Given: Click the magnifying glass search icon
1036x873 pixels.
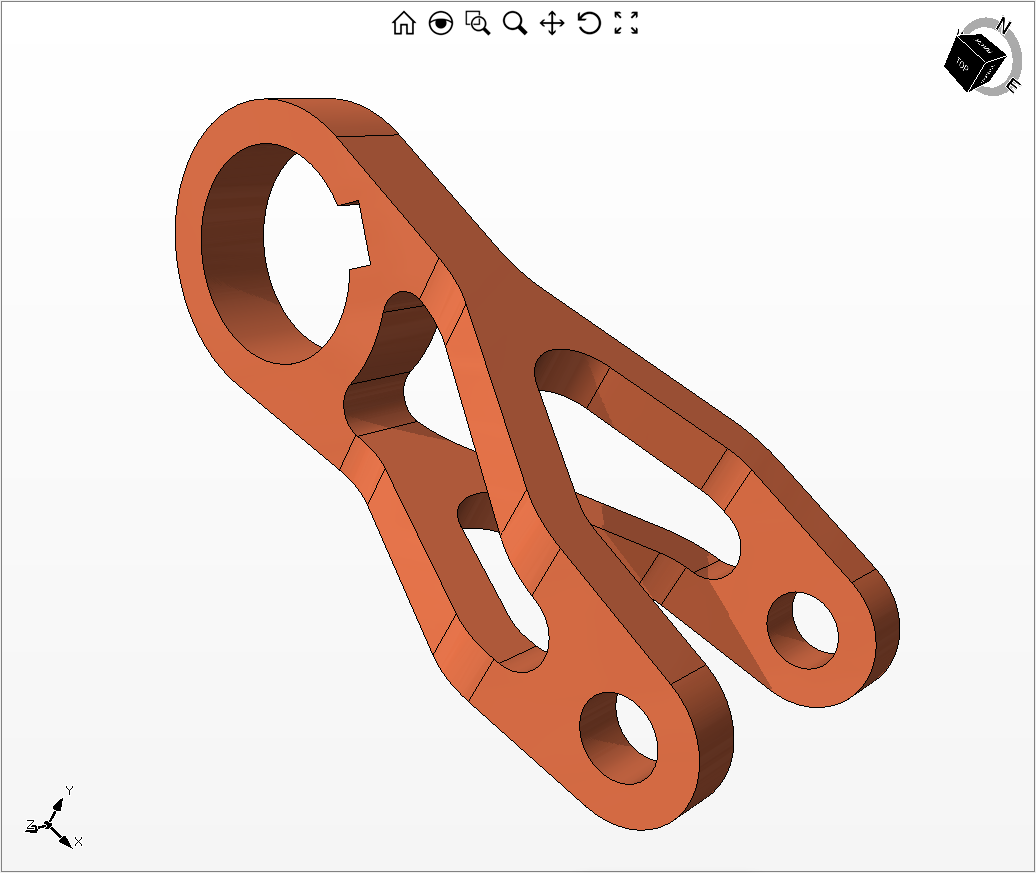Looking at the screenshot, I should pos(513,25).
